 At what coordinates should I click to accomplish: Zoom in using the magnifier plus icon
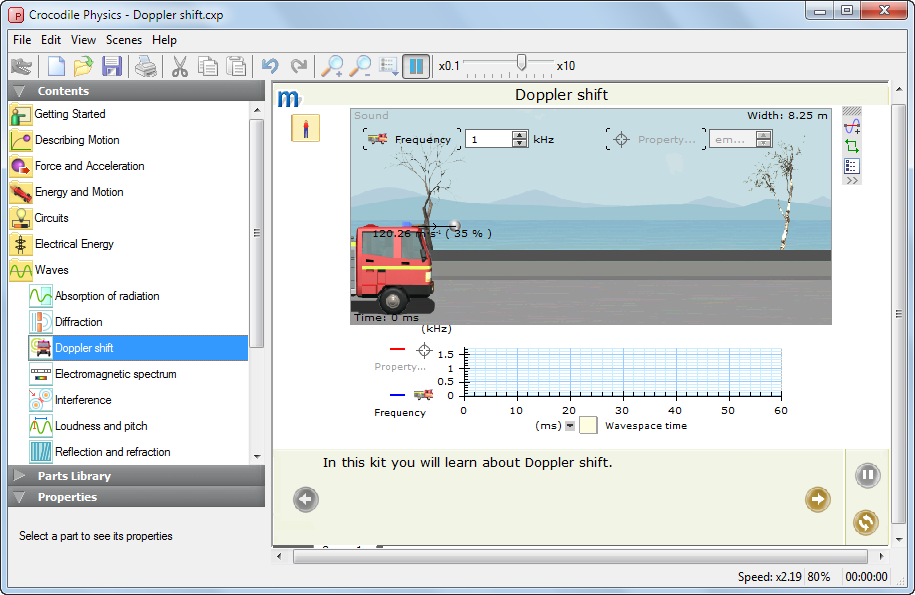coord(332,66)
